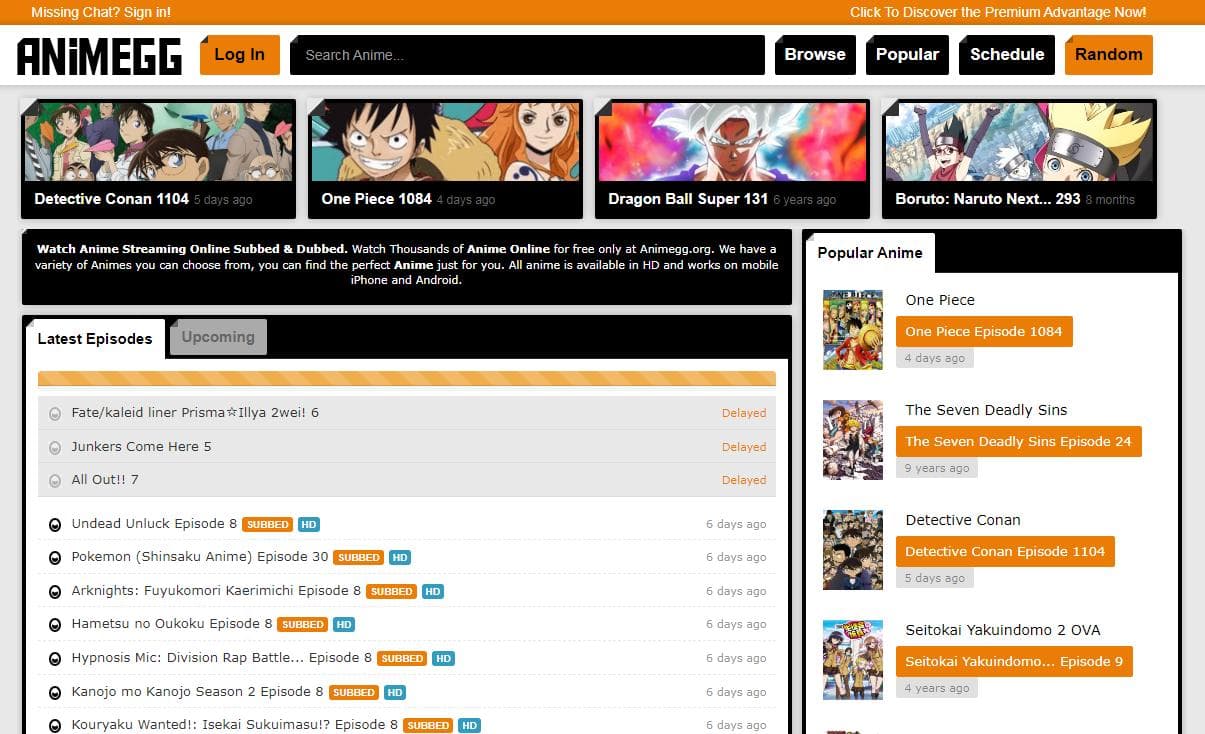Focus the Search Anime input field

click(527, 55)
